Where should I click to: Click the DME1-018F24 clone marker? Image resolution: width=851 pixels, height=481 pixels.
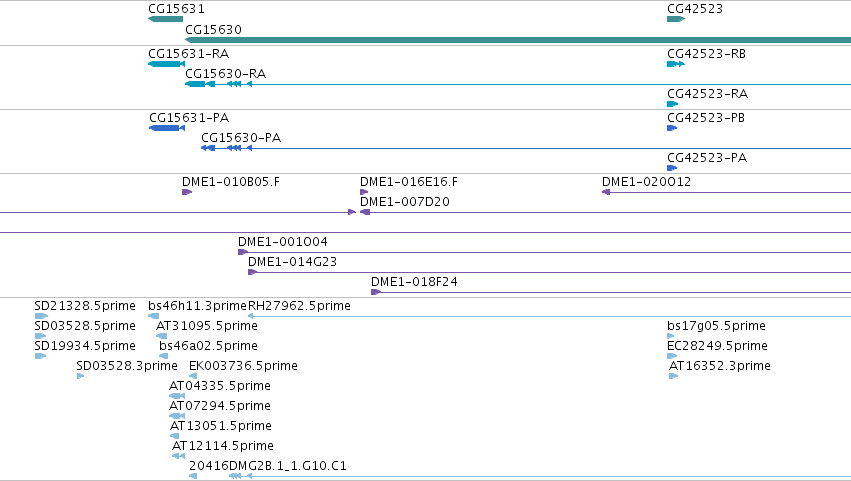376,292
